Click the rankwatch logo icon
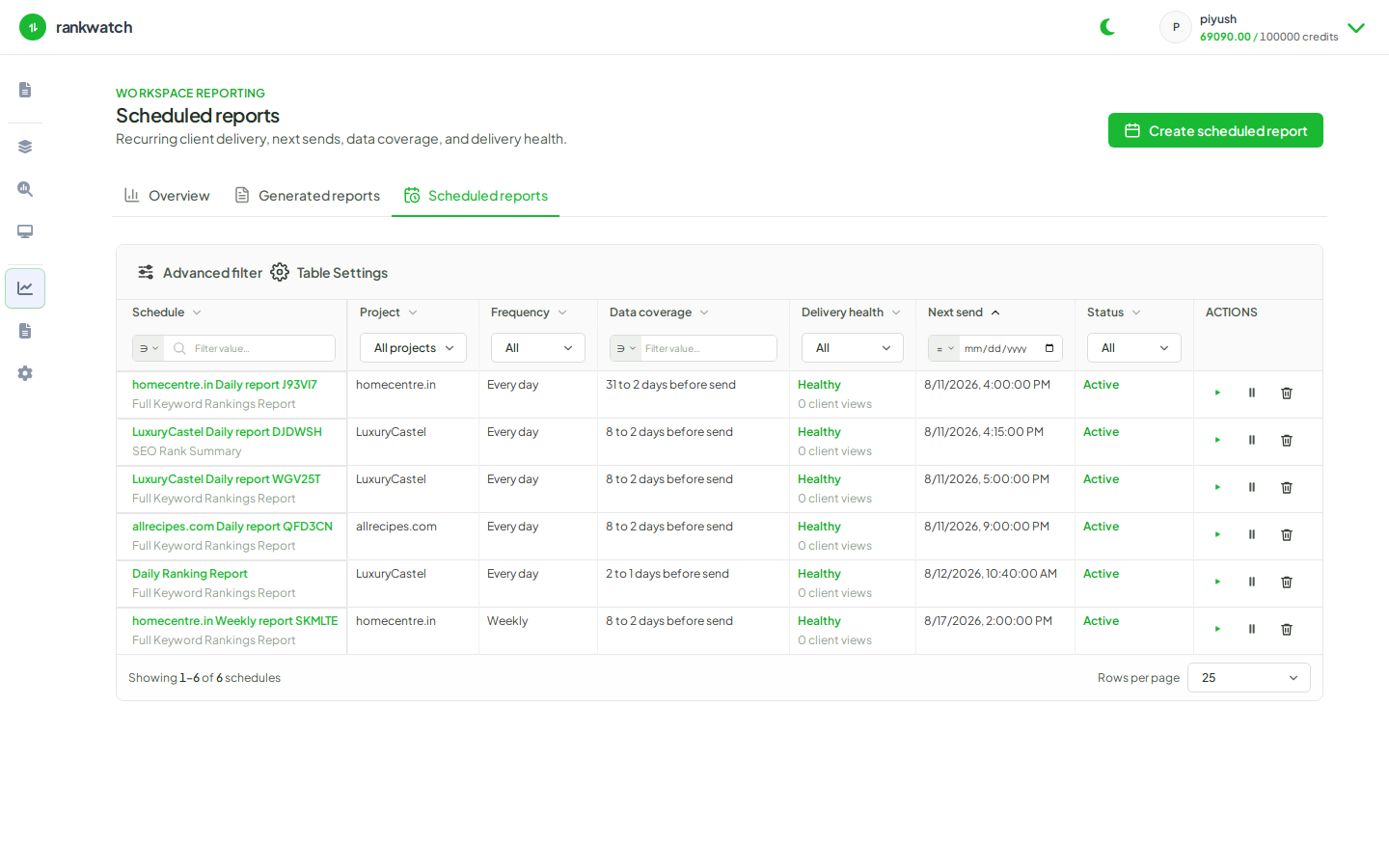Image resolution: width=1389 pixels, height=868 pixels. [33, 27]
